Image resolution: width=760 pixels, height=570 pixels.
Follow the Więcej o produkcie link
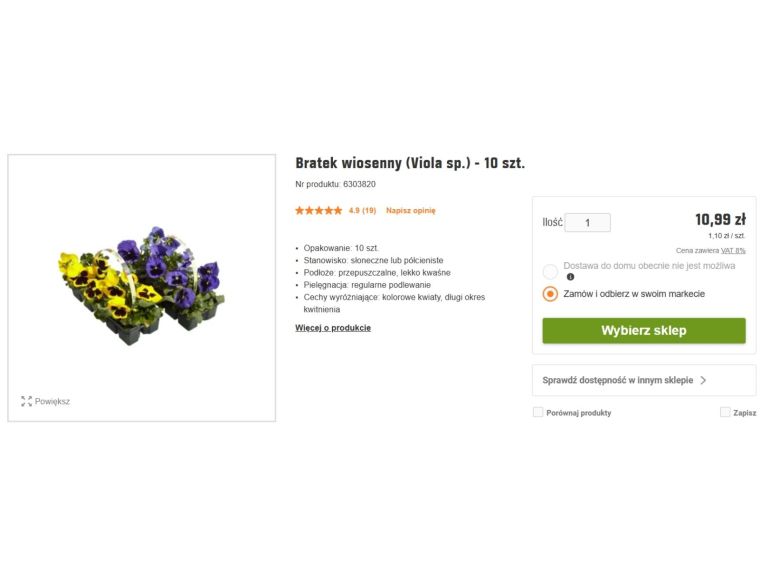(x=333, y=328)
